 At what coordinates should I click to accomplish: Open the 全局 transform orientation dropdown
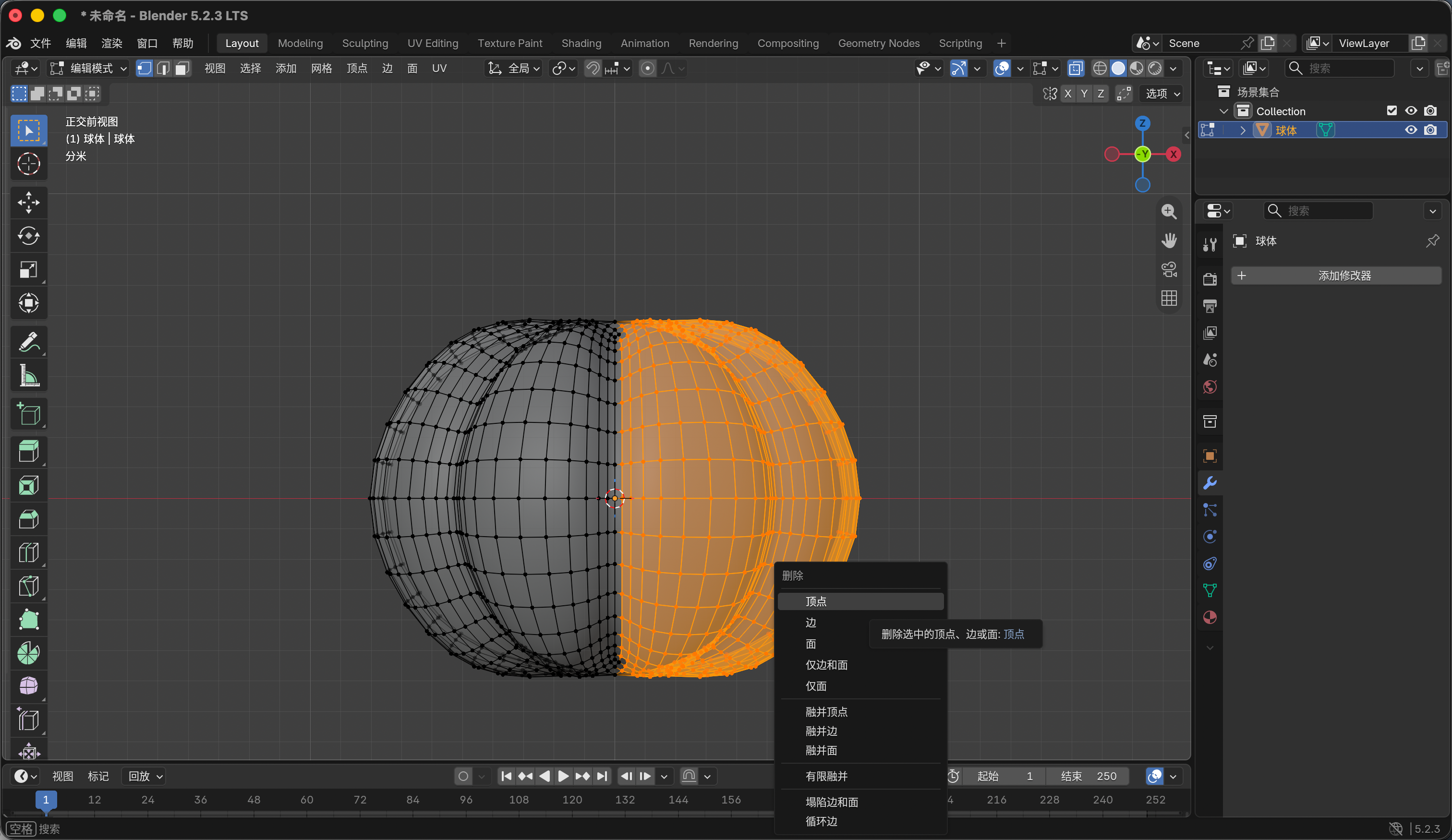click(x=513, y=69)
